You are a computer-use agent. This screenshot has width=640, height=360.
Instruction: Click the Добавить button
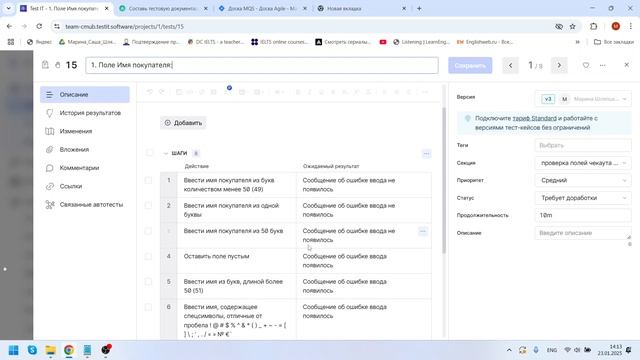pos(183,123)
